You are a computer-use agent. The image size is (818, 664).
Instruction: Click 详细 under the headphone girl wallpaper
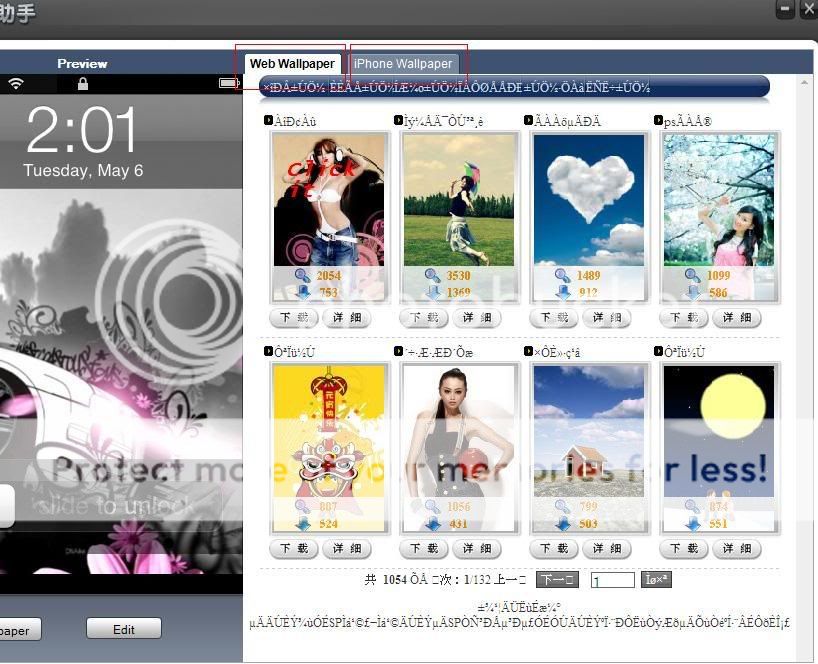coord(347,318)
